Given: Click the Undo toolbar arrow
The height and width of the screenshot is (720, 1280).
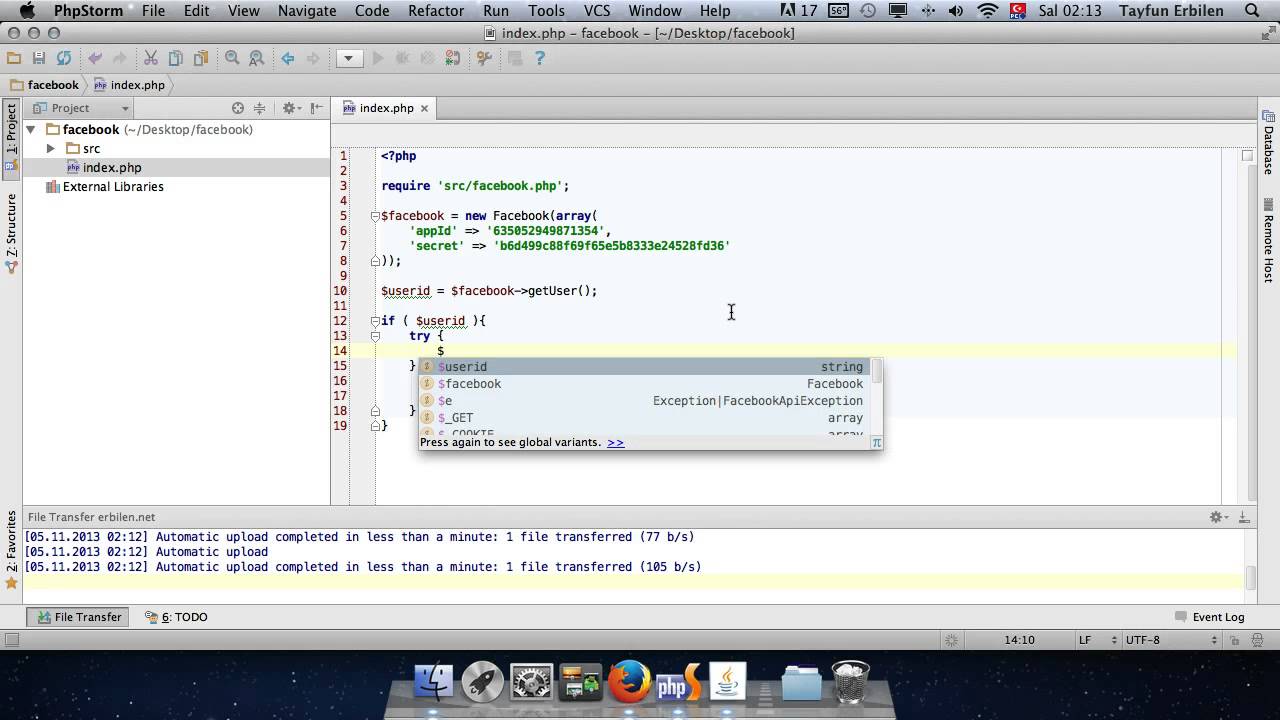Looking at the screenshot, I should [95, 58].
